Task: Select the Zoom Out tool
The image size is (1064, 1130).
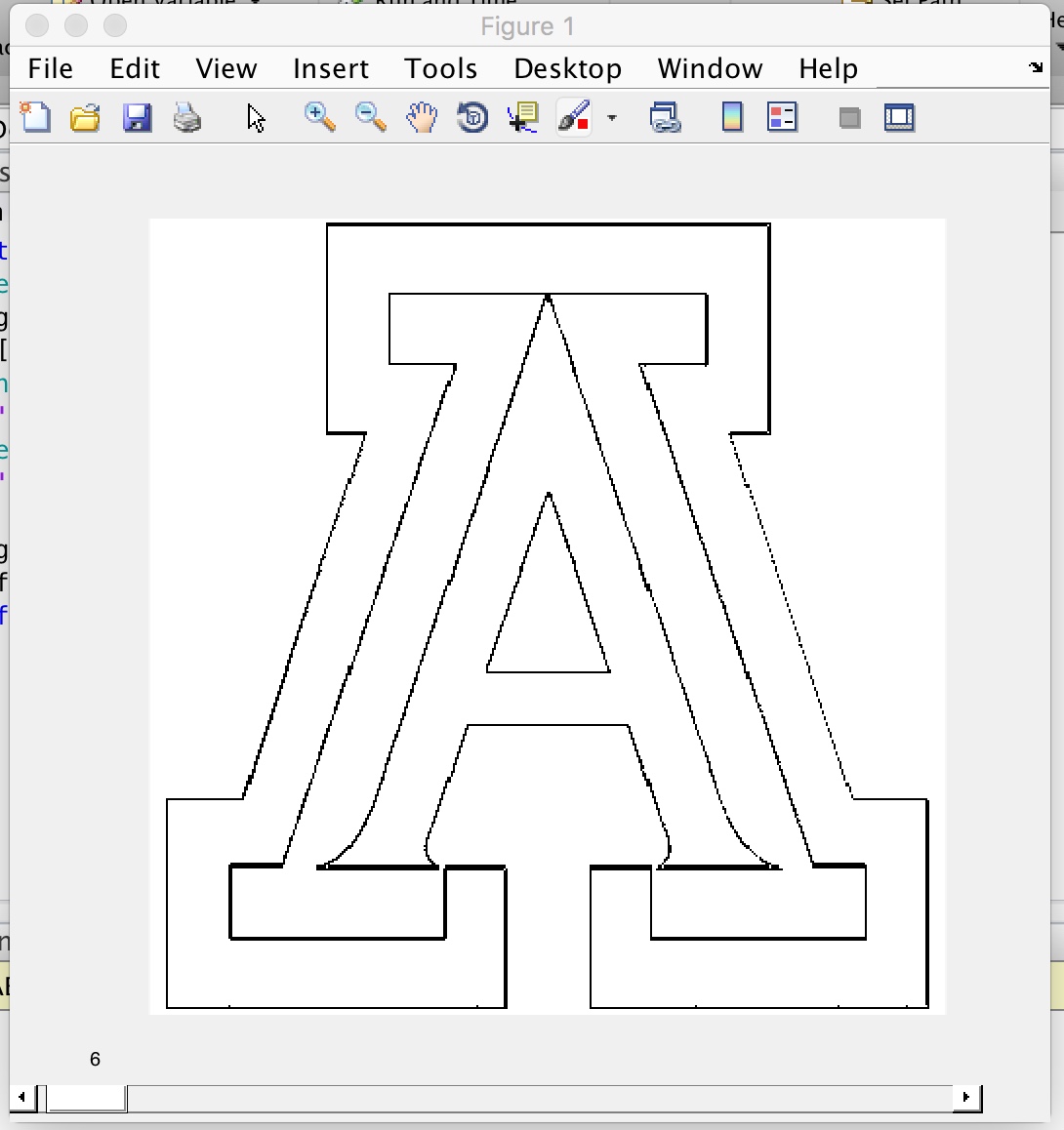Action: pos(370,117)
